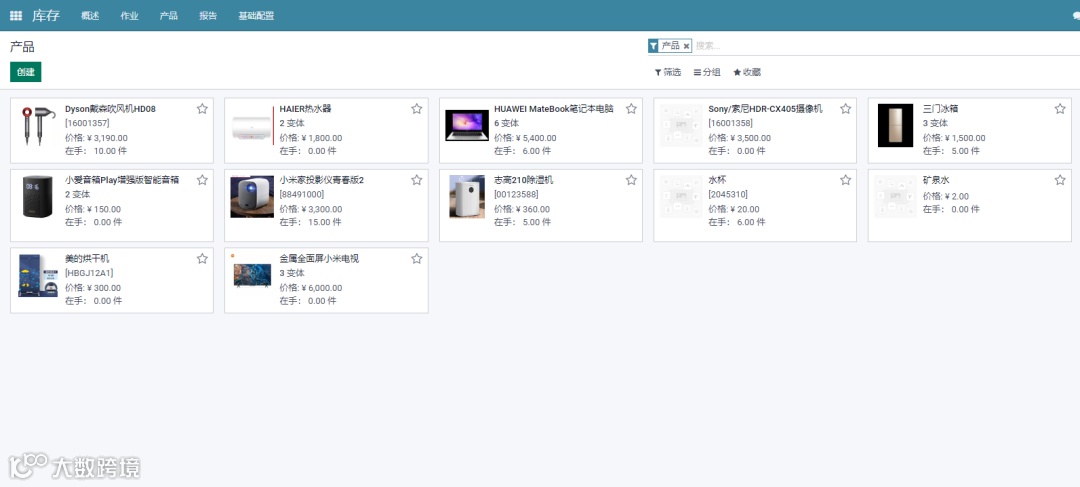Toggle favorite star on HUAWEI MateBook笔记本电脑
The height and width of the screenshot is (487, 1080).
coord(631,109)
